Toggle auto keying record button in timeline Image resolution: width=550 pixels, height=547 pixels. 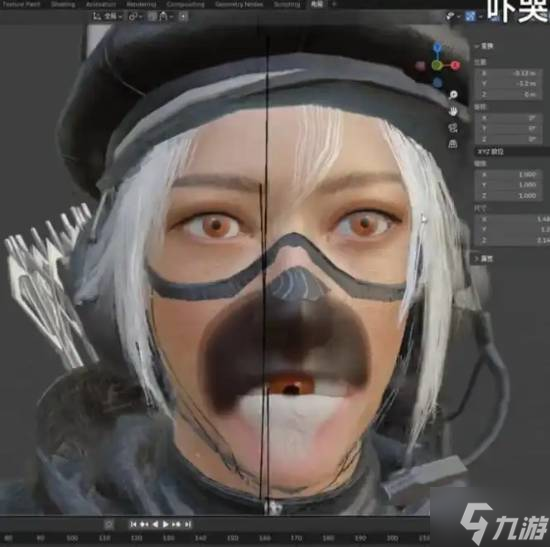click(x=109, y=525)
